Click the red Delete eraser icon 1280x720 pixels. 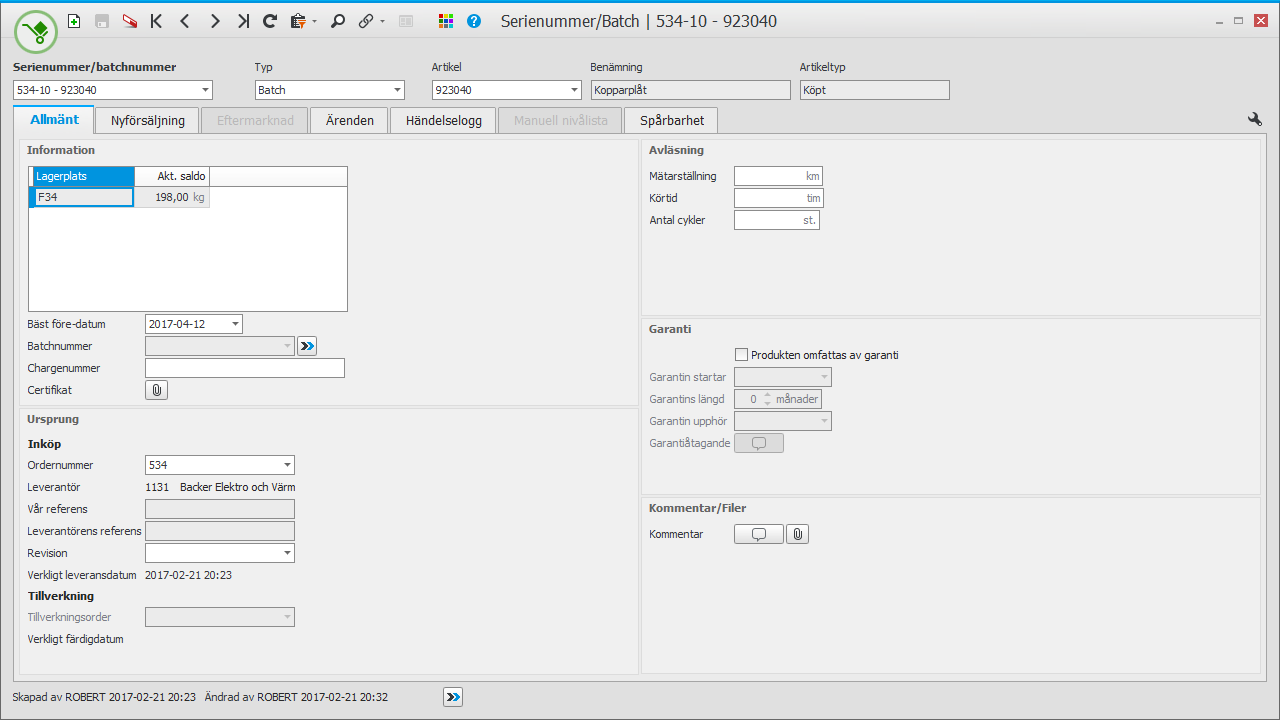(x=129, y=21)
